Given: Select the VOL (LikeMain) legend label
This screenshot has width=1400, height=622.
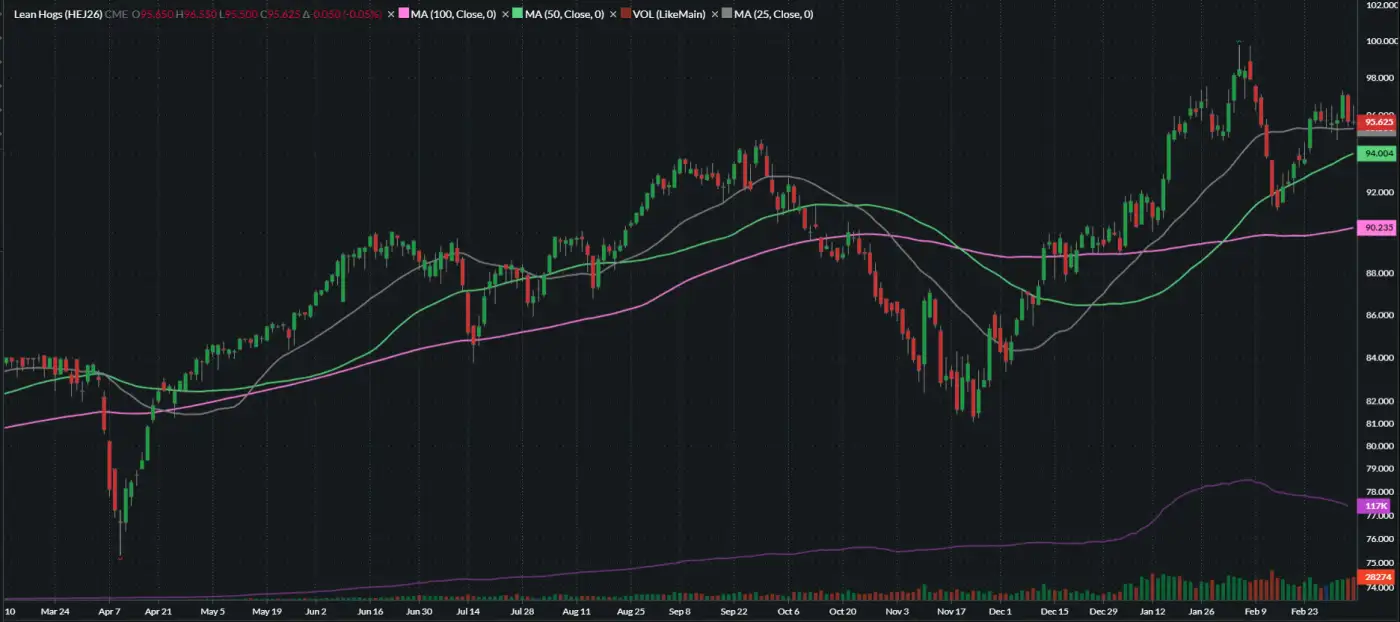Looking at the screenshot, I should point(669,15).
